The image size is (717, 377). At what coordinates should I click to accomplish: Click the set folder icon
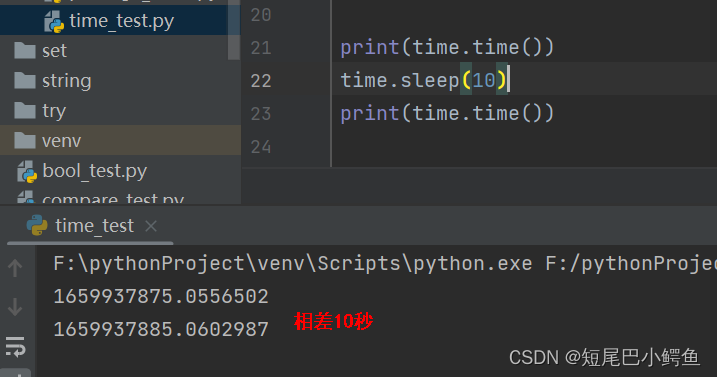click(25, 50)
